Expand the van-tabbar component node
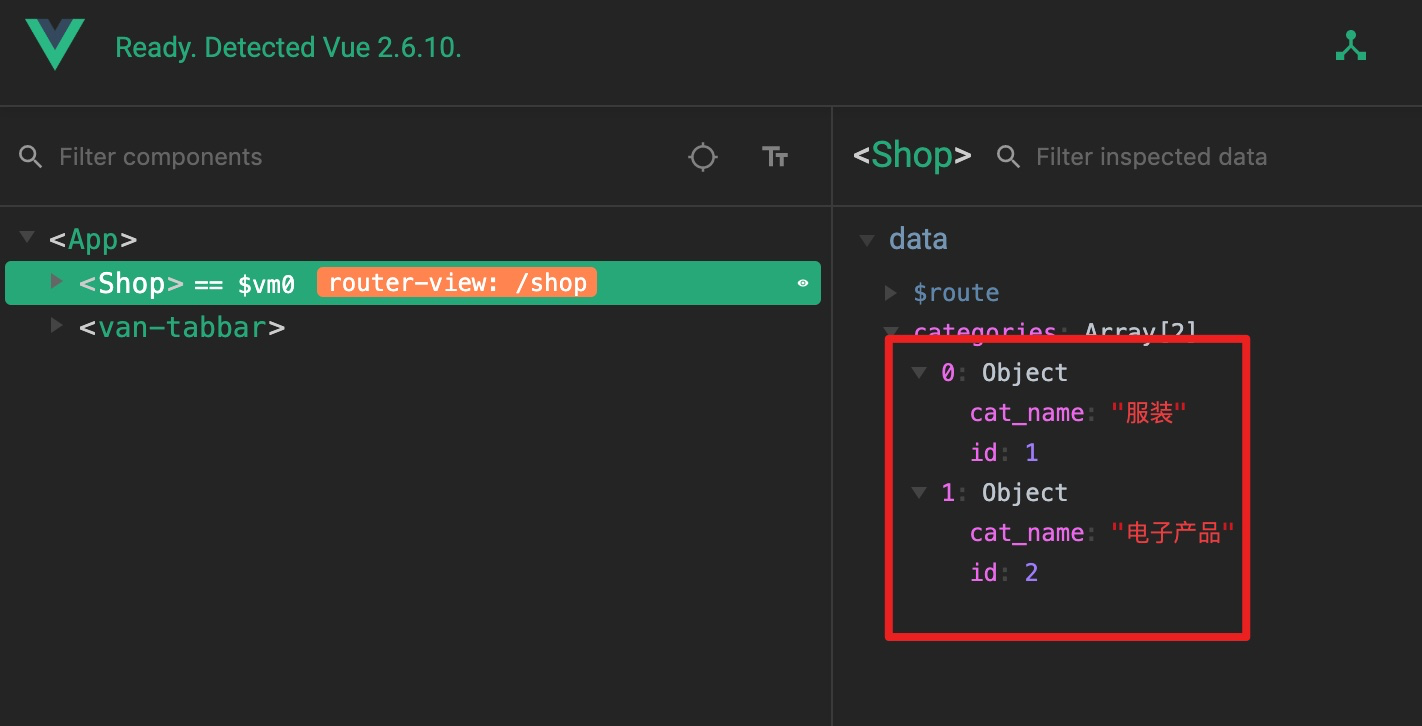The height and width of the screenshot is (726, 1422). click(57, 326)
